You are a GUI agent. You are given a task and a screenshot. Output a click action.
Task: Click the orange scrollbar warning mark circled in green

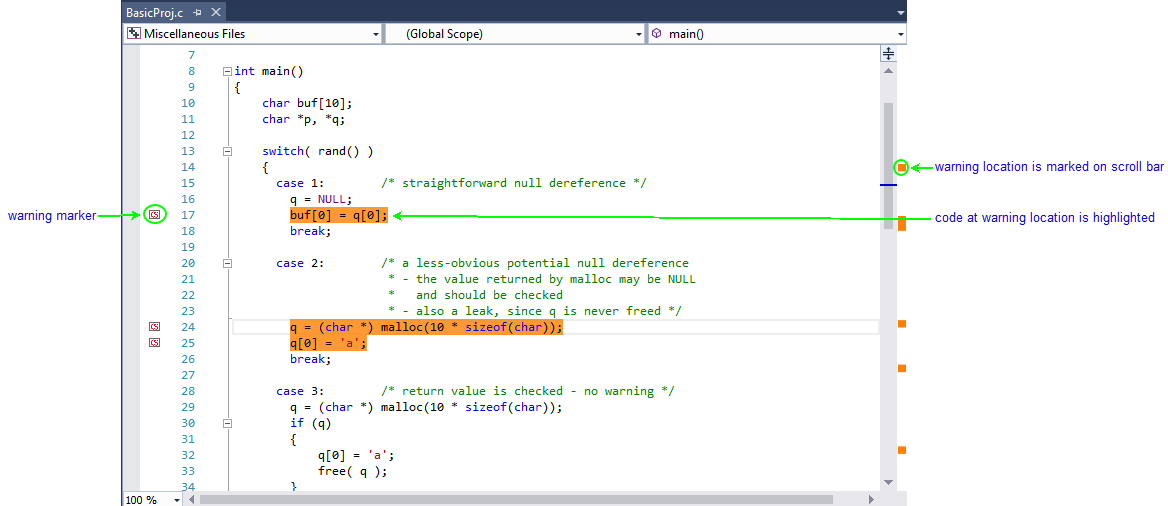pos(901,168)
